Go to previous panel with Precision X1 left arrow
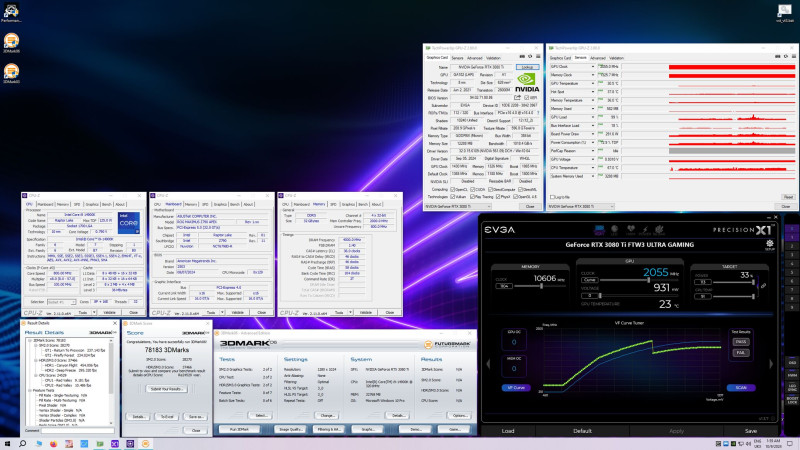Screen dimensions: 800x450 (488, 364)
